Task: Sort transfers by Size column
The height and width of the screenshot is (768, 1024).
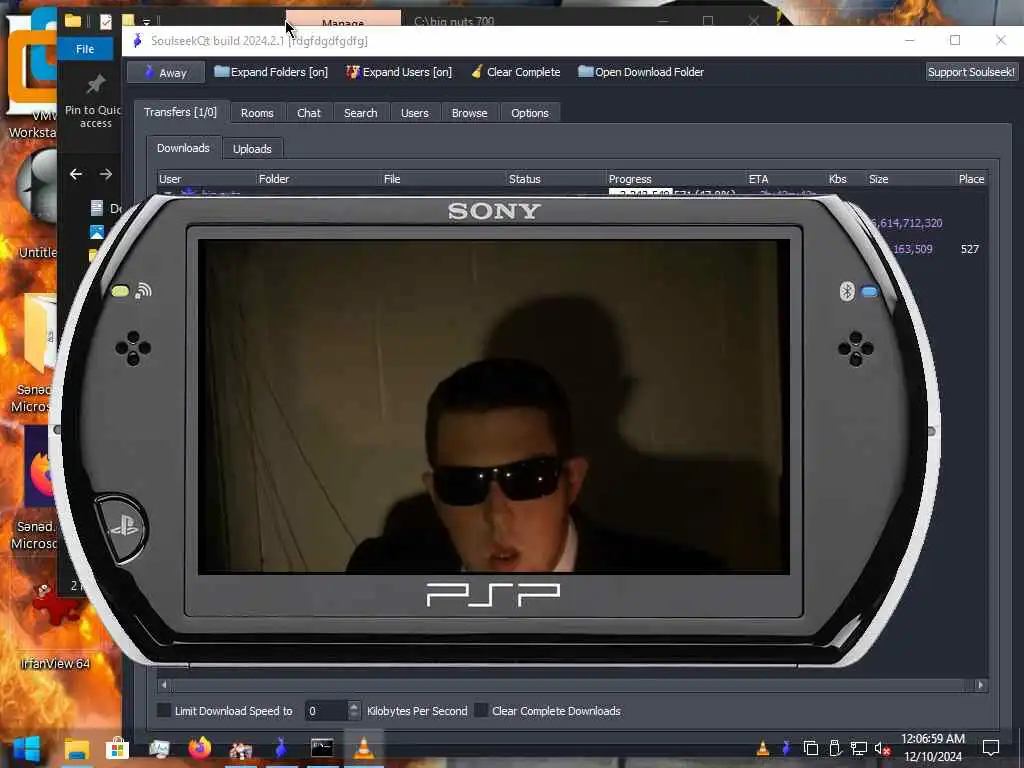Action: coord(912,179)
